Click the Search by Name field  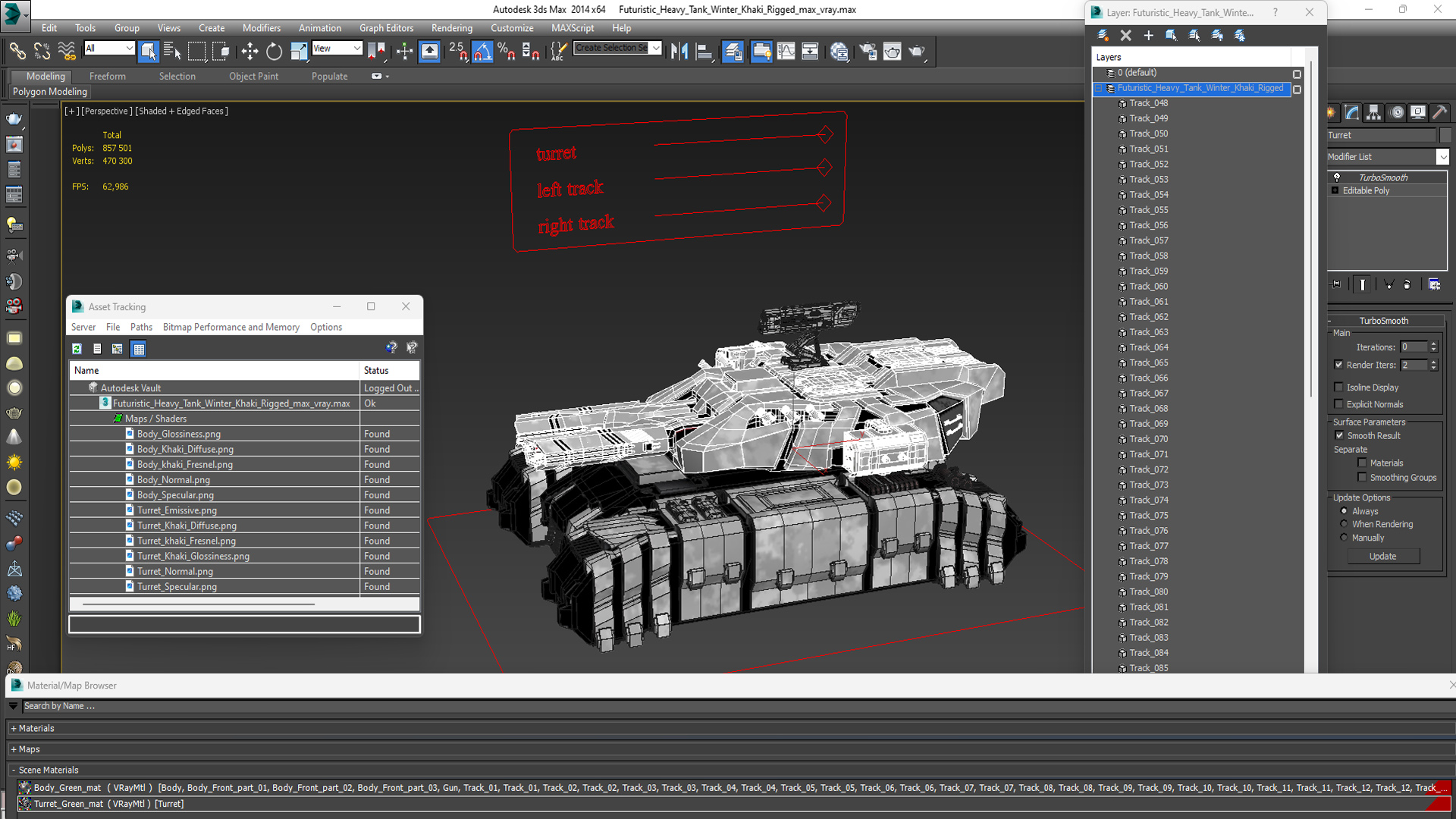[736, 706]
